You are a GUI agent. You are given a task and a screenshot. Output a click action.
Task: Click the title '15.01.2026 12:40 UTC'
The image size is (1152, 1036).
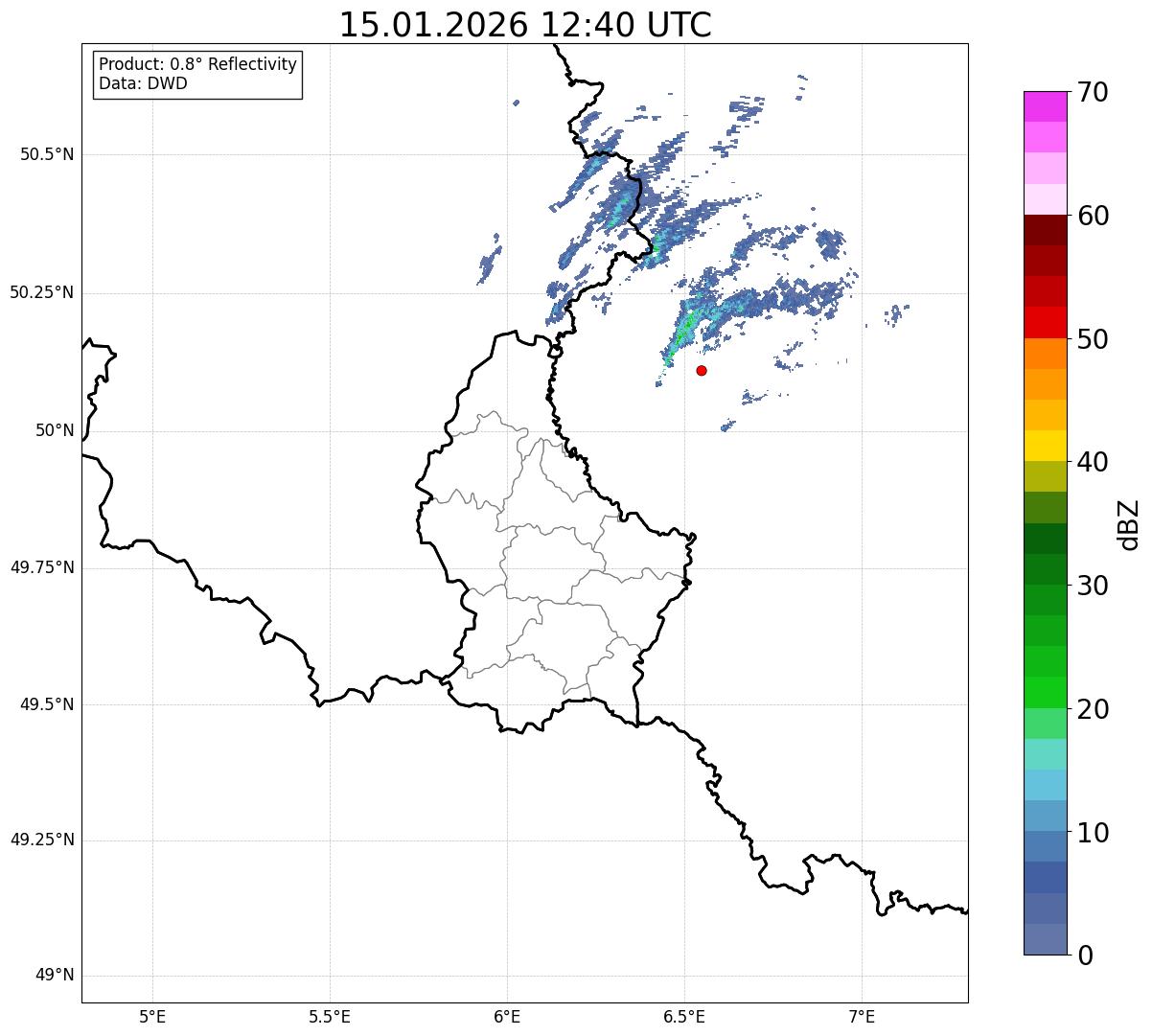coord(525,25)
